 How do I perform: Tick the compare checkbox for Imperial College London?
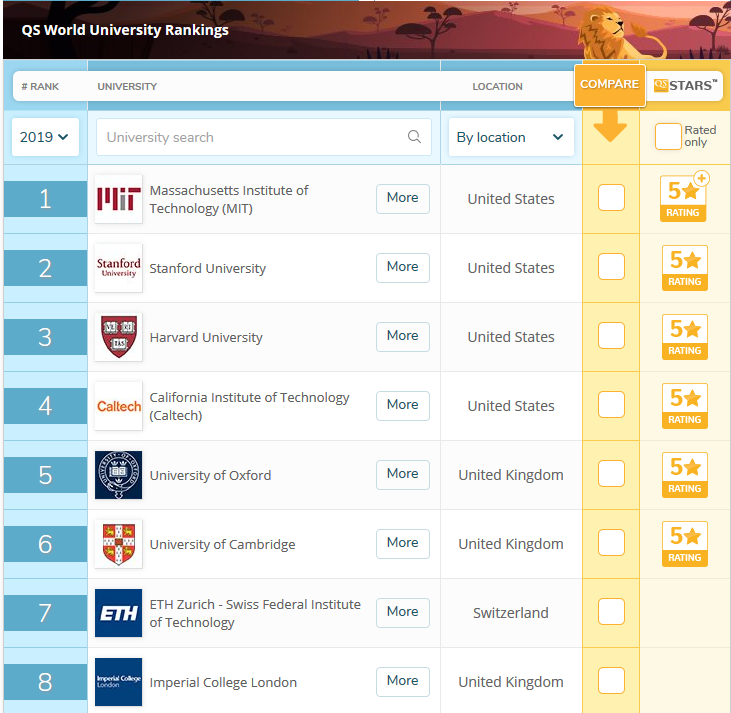(611, 681)
